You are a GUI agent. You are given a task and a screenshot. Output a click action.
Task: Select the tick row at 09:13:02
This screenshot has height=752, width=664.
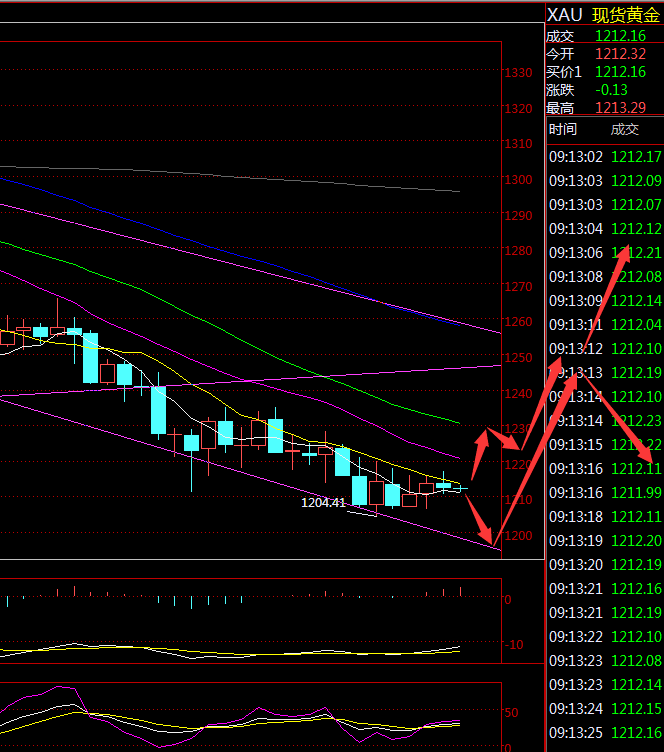coord(605,157)
